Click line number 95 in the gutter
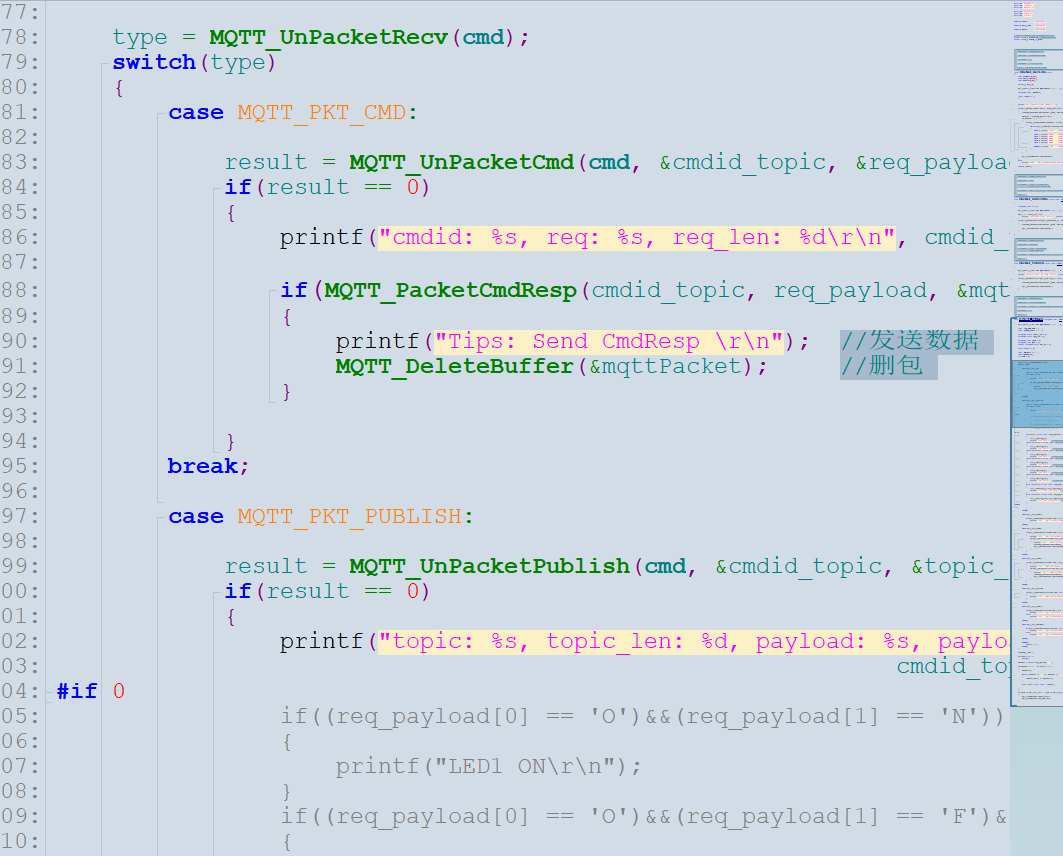 point(20,466)
